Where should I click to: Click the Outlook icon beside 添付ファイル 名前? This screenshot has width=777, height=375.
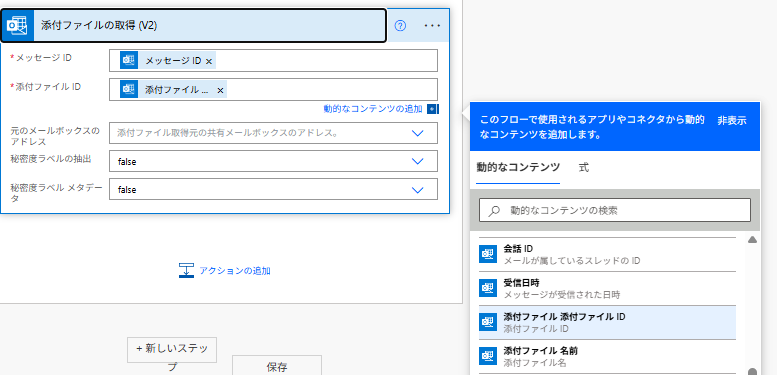488,356
